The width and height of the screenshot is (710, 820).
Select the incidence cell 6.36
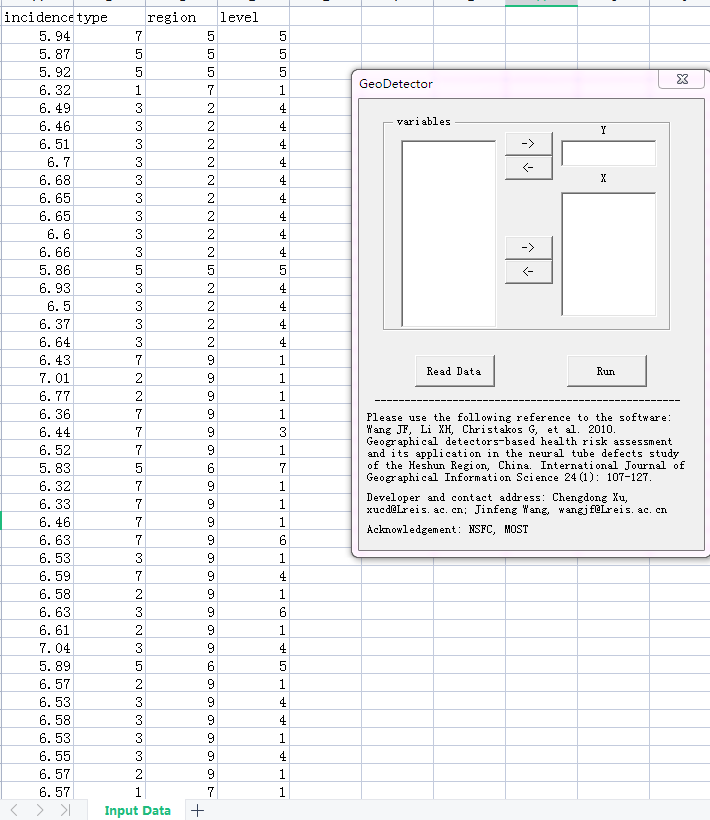click(38, 414)
